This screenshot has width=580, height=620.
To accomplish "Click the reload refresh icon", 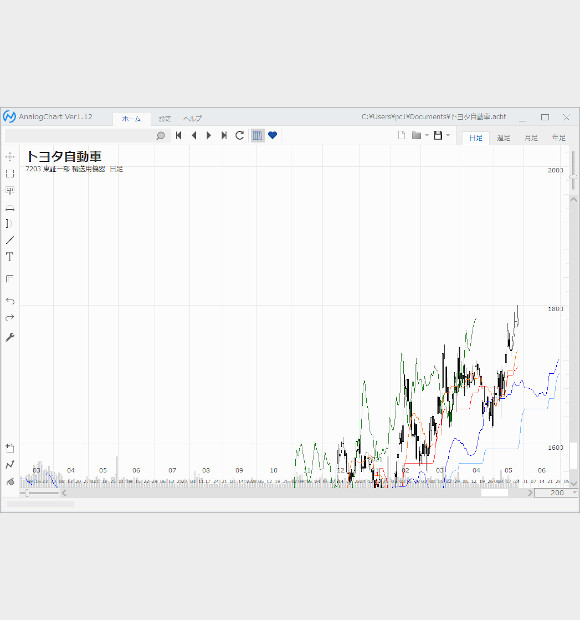I will [240, 136].
